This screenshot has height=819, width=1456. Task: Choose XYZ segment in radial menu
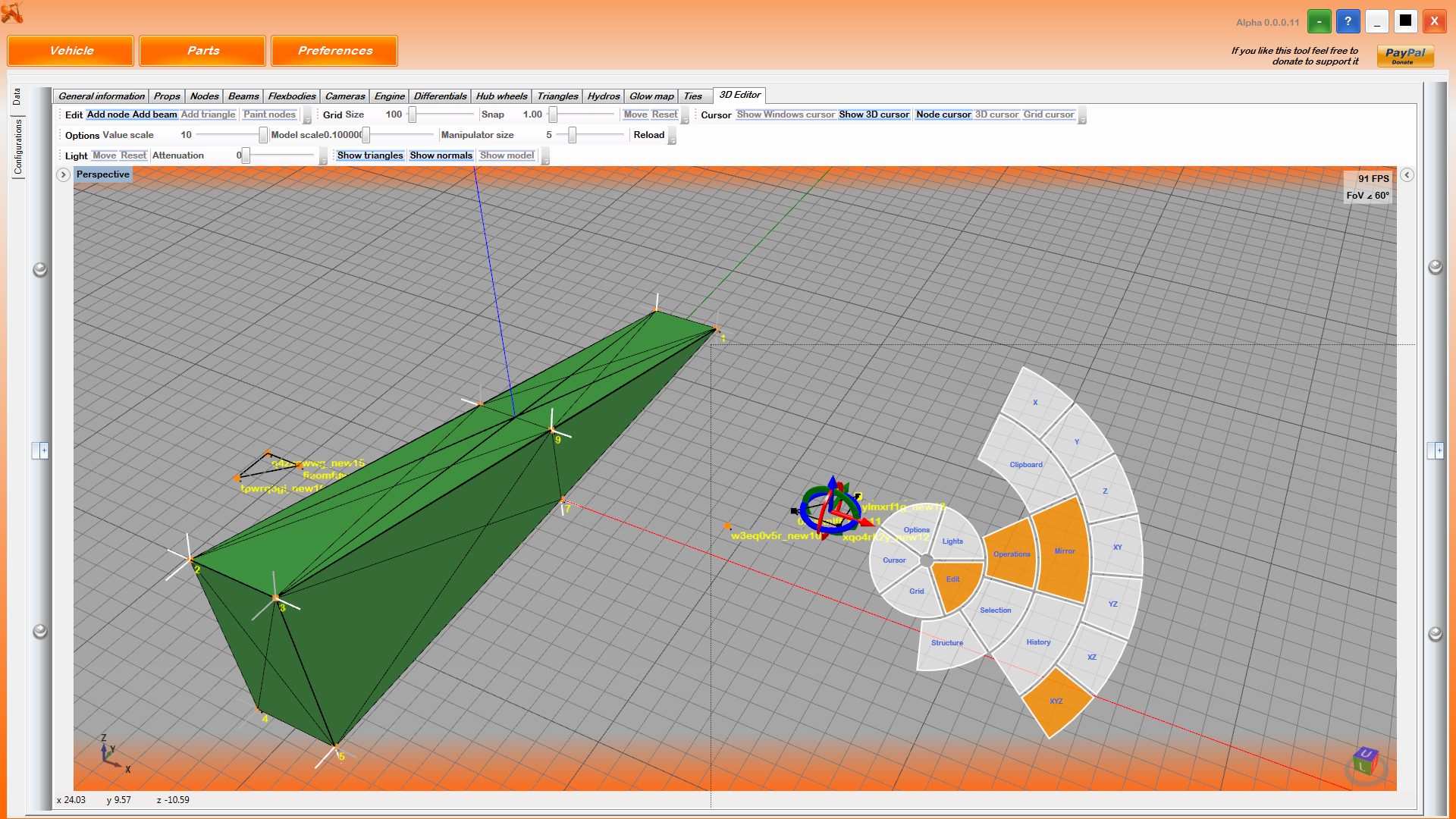point(1056,701)
